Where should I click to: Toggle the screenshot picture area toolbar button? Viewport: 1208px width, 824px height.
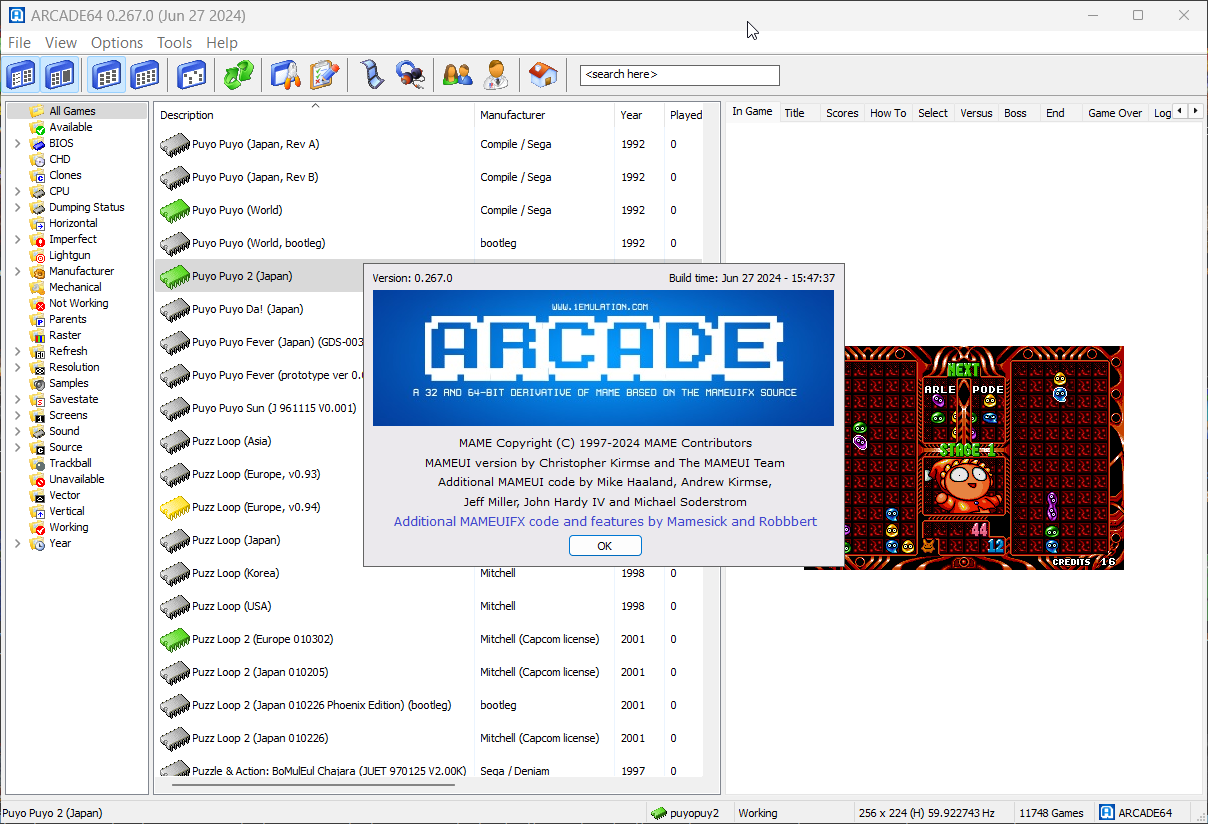pos(60,75)
